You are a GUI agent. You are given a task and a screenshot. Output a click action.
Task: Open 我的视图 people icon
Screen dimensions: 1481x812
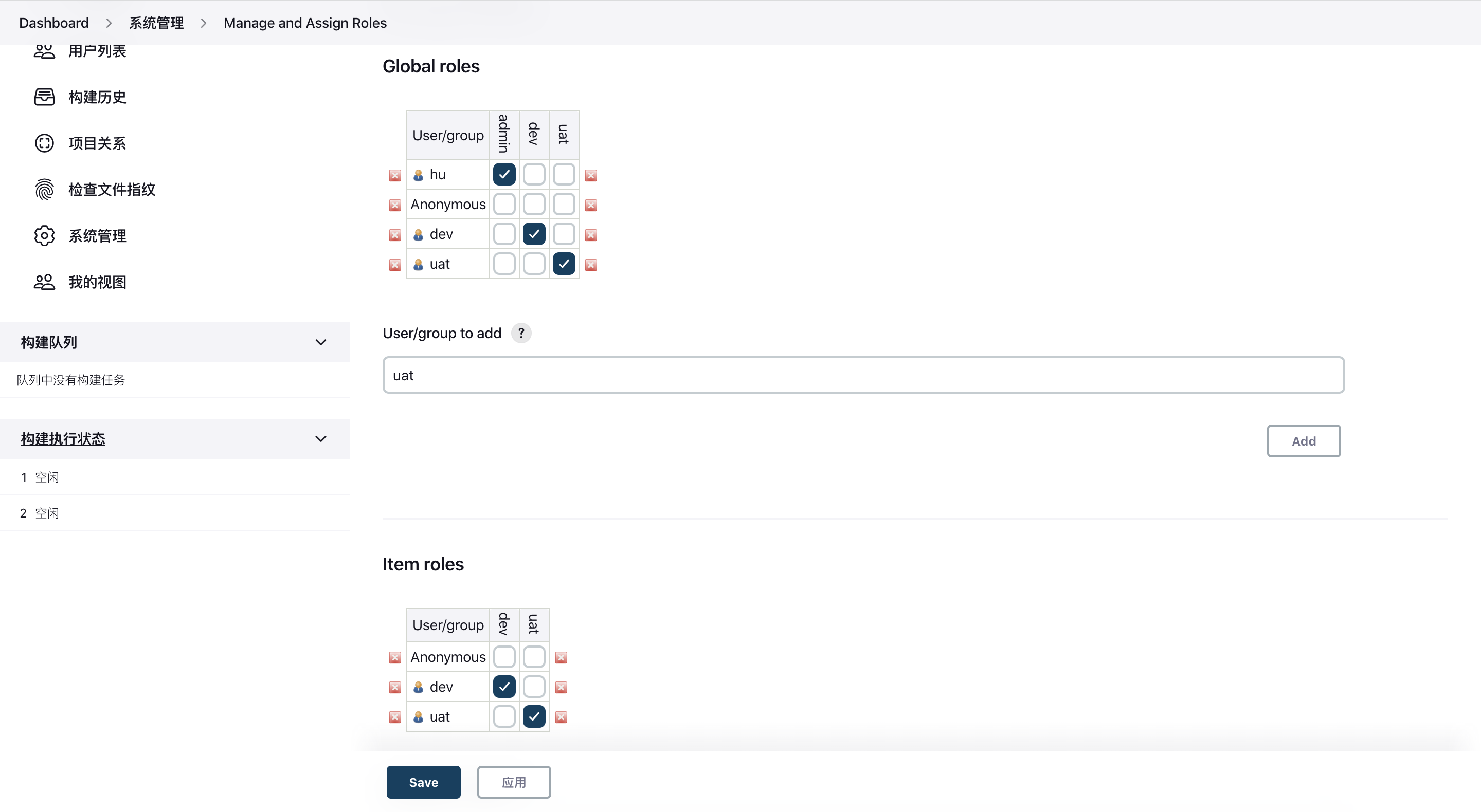[44, 282]
